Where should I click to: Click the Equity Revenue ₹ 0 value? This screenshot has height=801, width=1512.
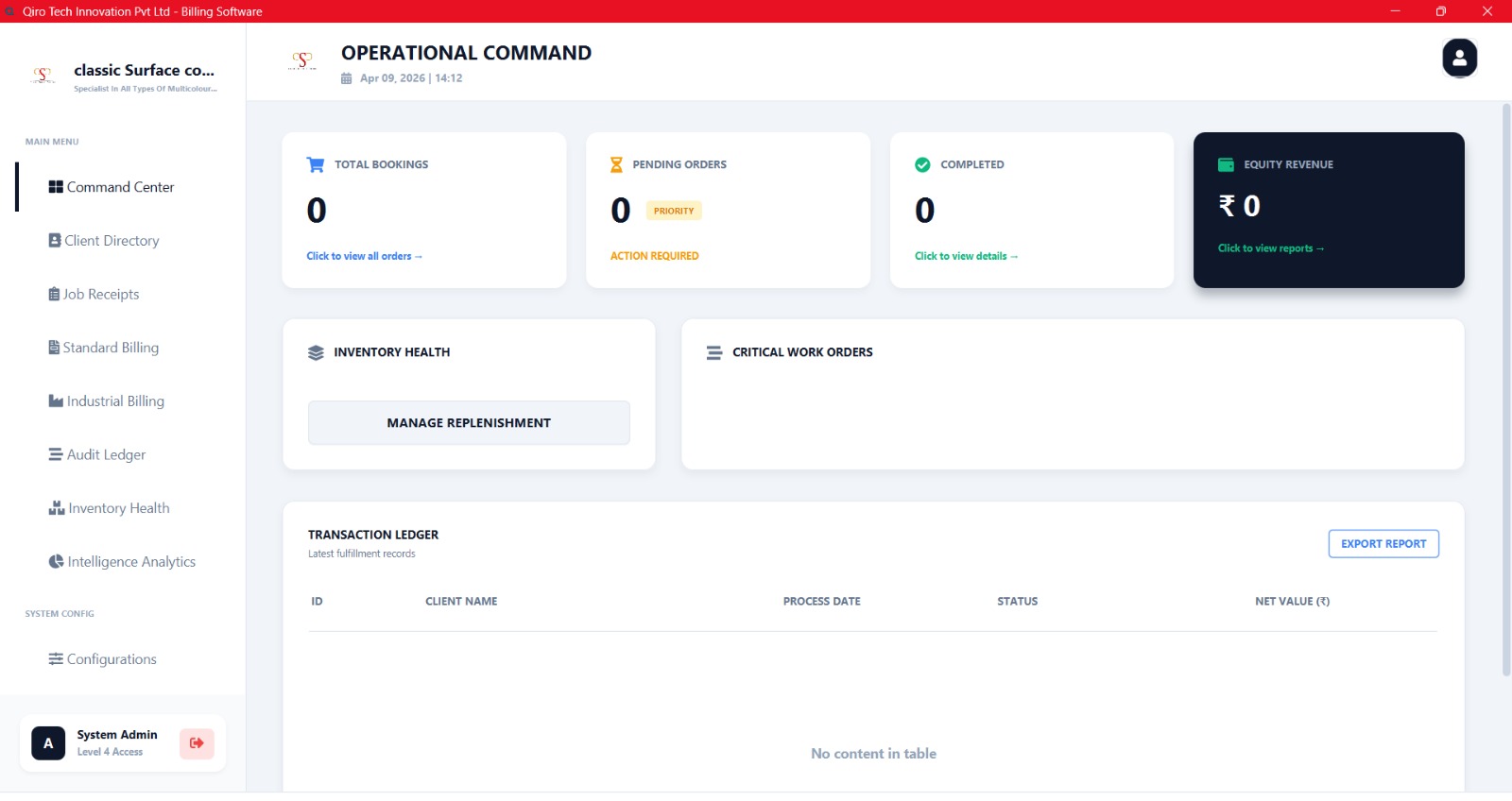click(1240, 206)
